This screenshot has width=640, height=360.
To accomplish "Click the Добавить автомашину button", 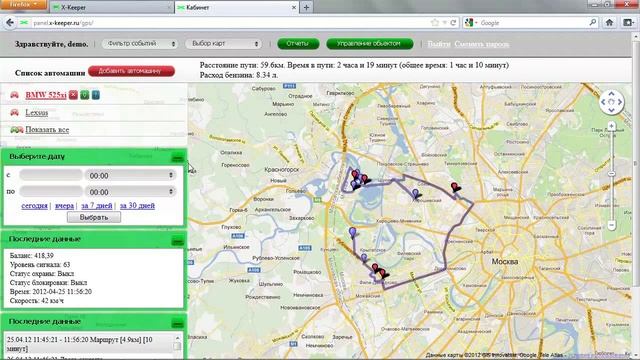I will click(131, 71).
